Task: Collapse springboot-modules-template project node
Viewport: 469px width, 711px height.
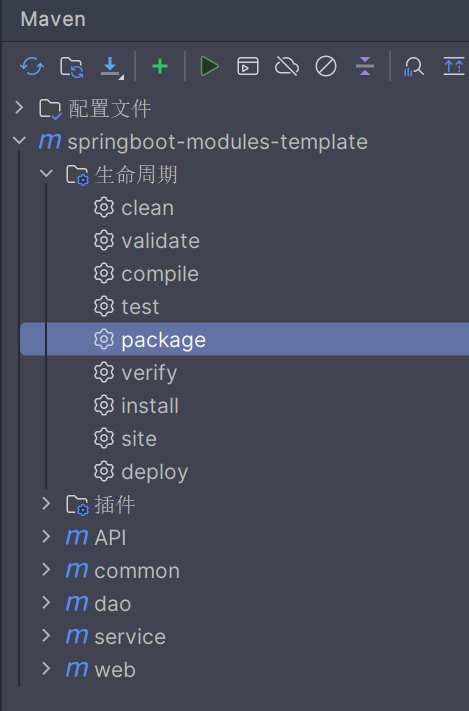Action: [x=19, y=141]
